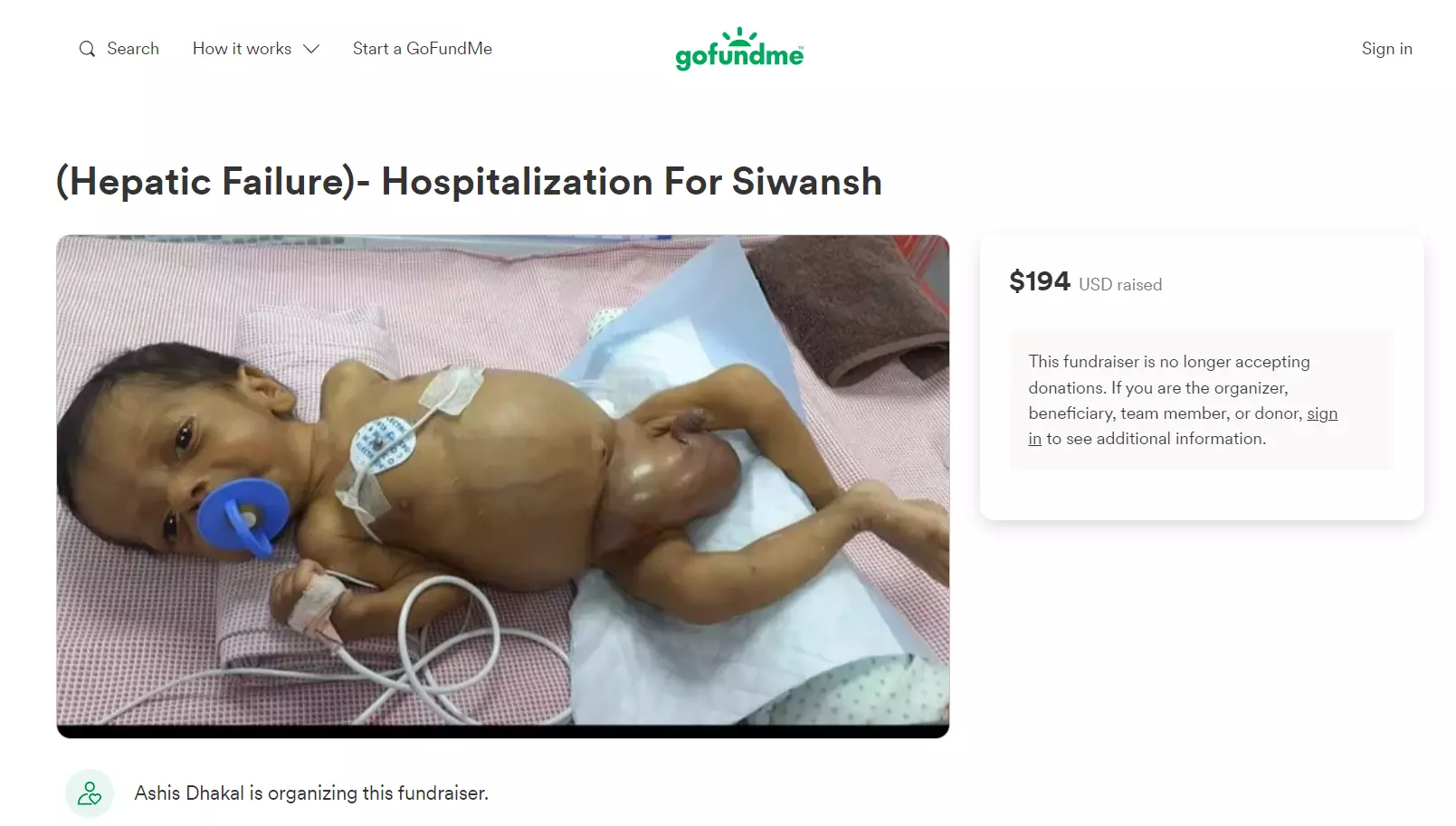Click the magnifying glass search icon
The width and height of the screenshot is (1456, 826).
(87, 49)
